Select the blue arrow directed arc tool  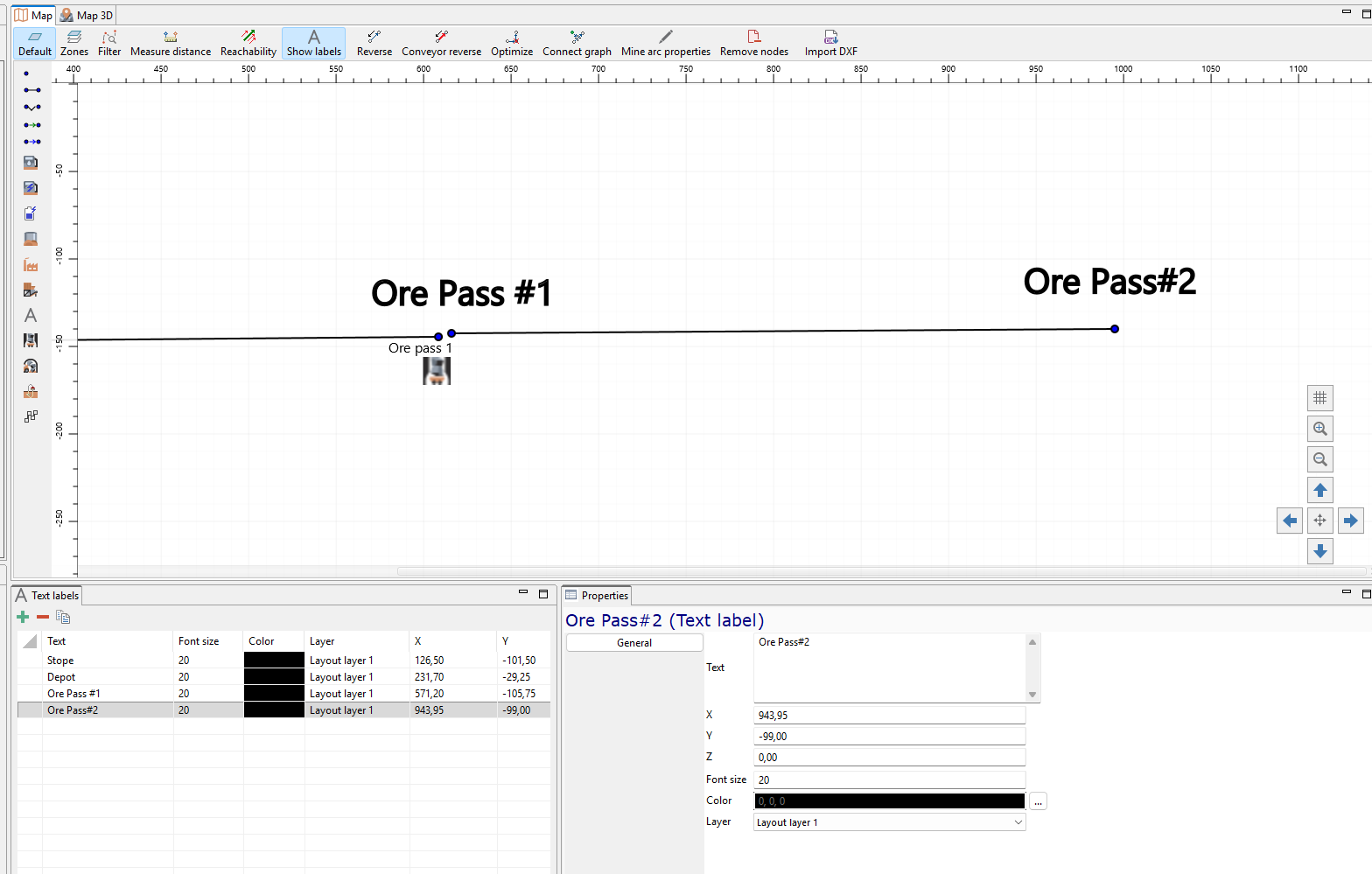31,142
